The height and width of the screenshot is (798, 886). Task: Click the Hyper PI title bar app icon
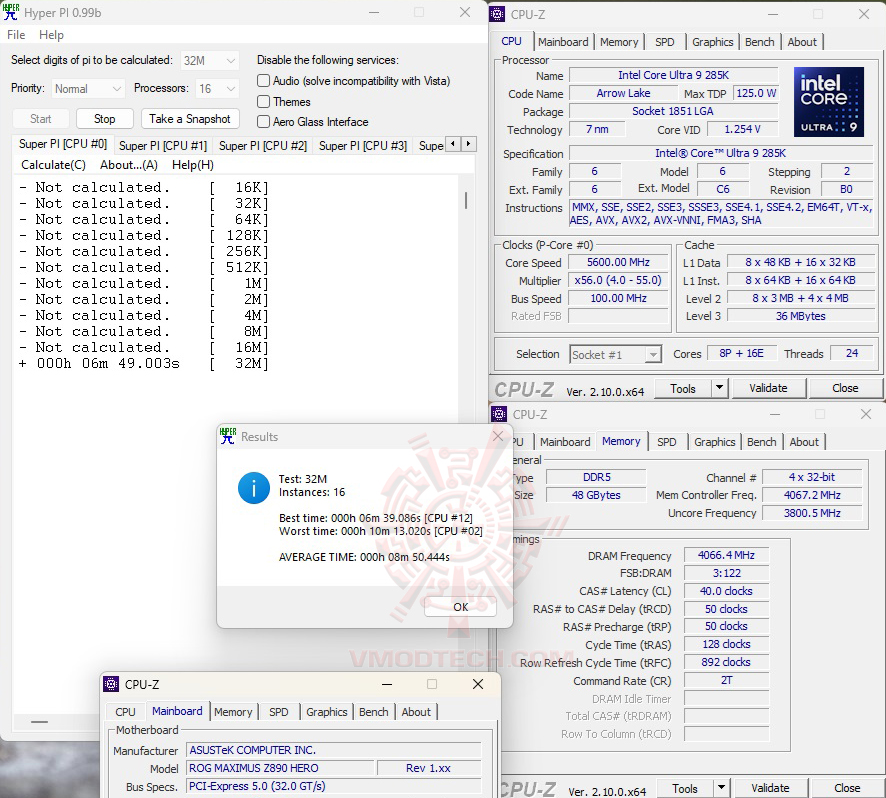[x=11, y=12]
